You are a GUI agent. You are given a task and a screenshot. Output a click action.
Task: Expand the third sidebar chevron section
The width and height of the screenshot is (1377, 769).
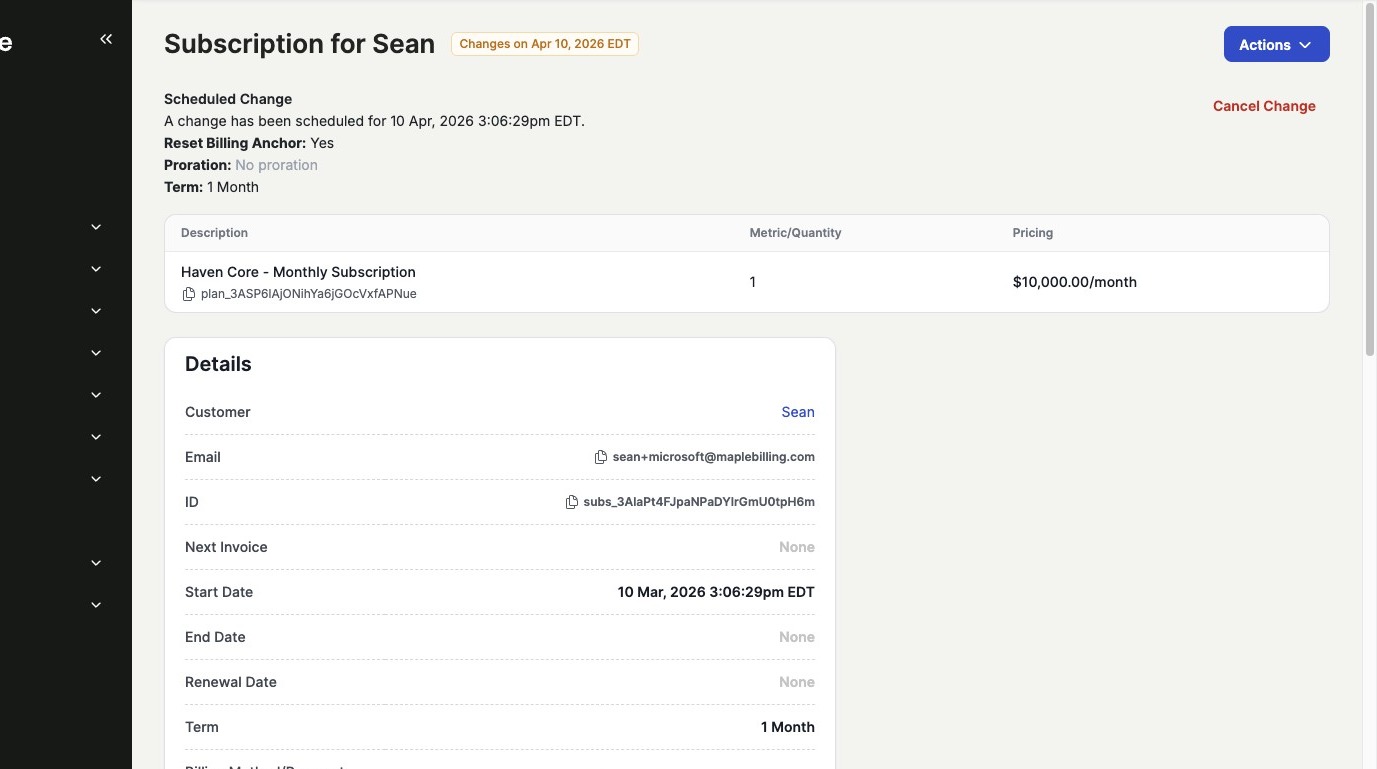tap(96, 311)
